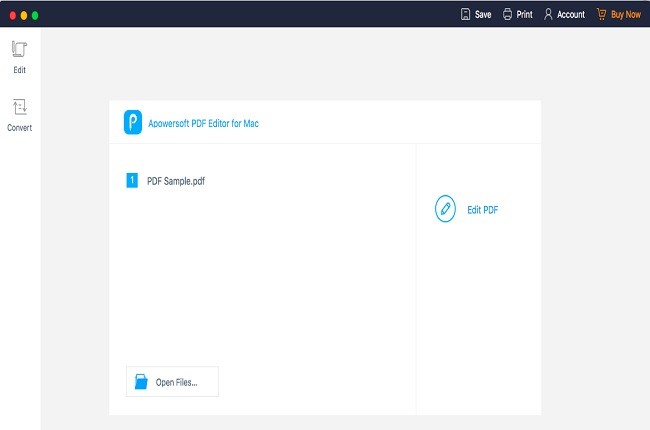Switch to the Convert label in sidebar
Image resolution: width=650 pixels, height=430 pixels.
point(19,128)
